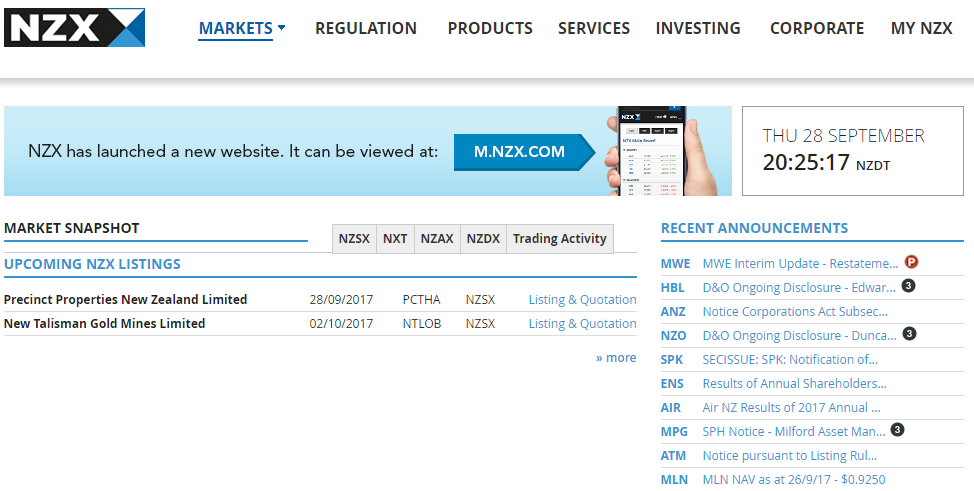Click the SPK ticker link
This screenshot has height=491, width=974.
[671, 360]
